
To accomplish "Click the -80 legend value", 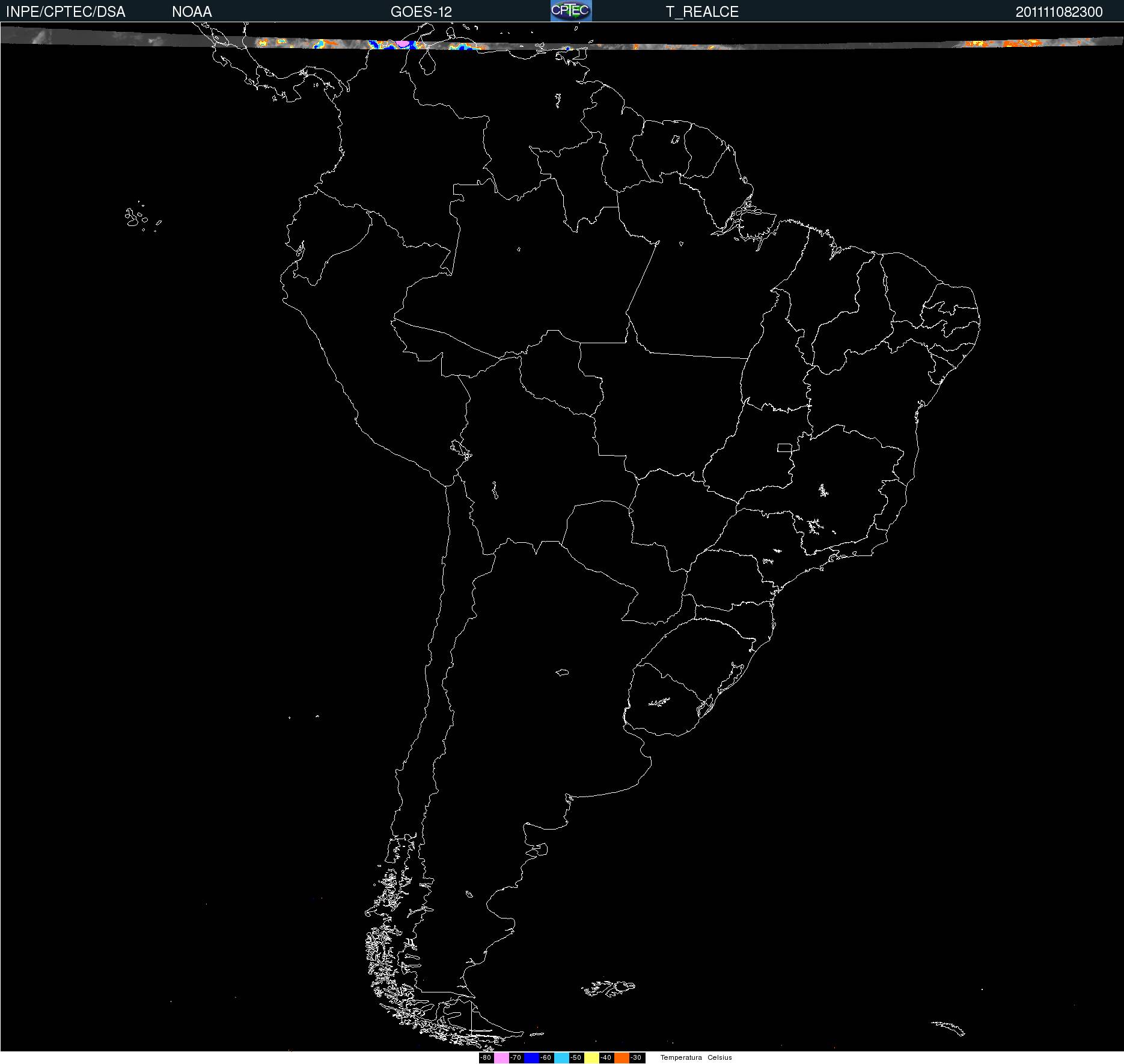I will pyautogui.click(x=486, y=1058).
